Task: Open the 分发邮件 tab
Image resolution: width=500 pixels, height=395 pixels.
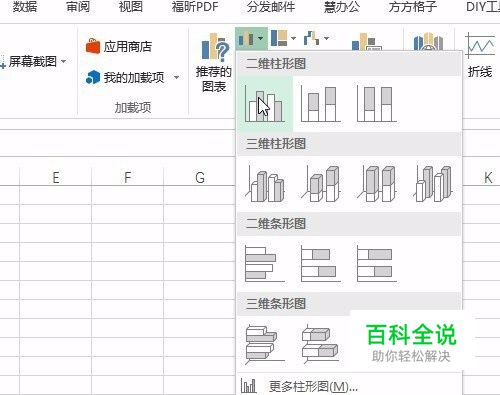Action: point(271,7)
